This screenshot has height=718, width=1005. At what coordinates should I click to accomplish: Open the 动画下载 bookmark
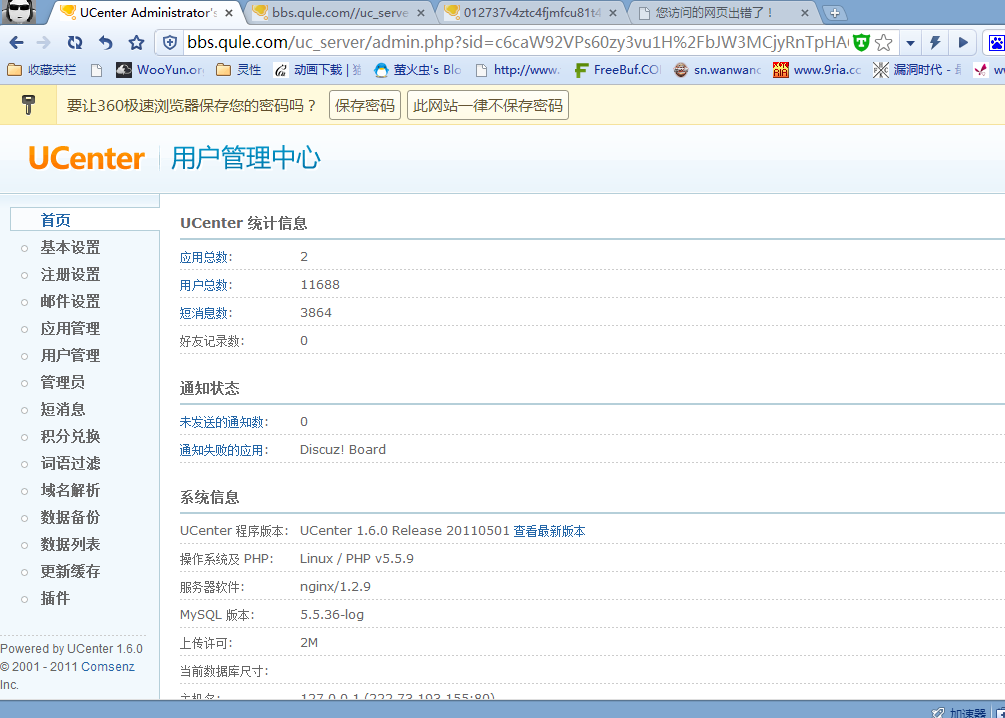click(317, 70)
